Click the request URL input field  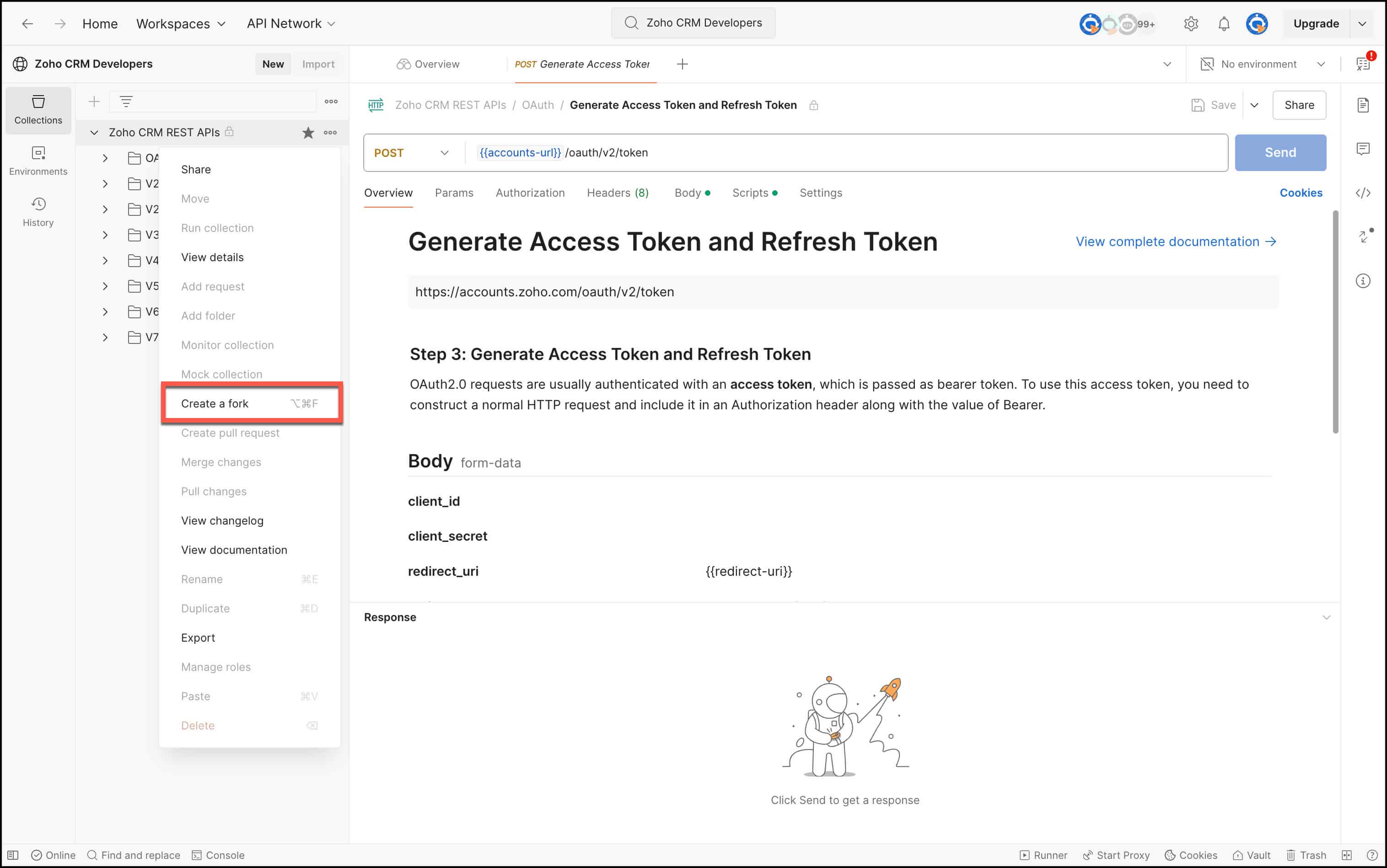[x=847, y=153]
